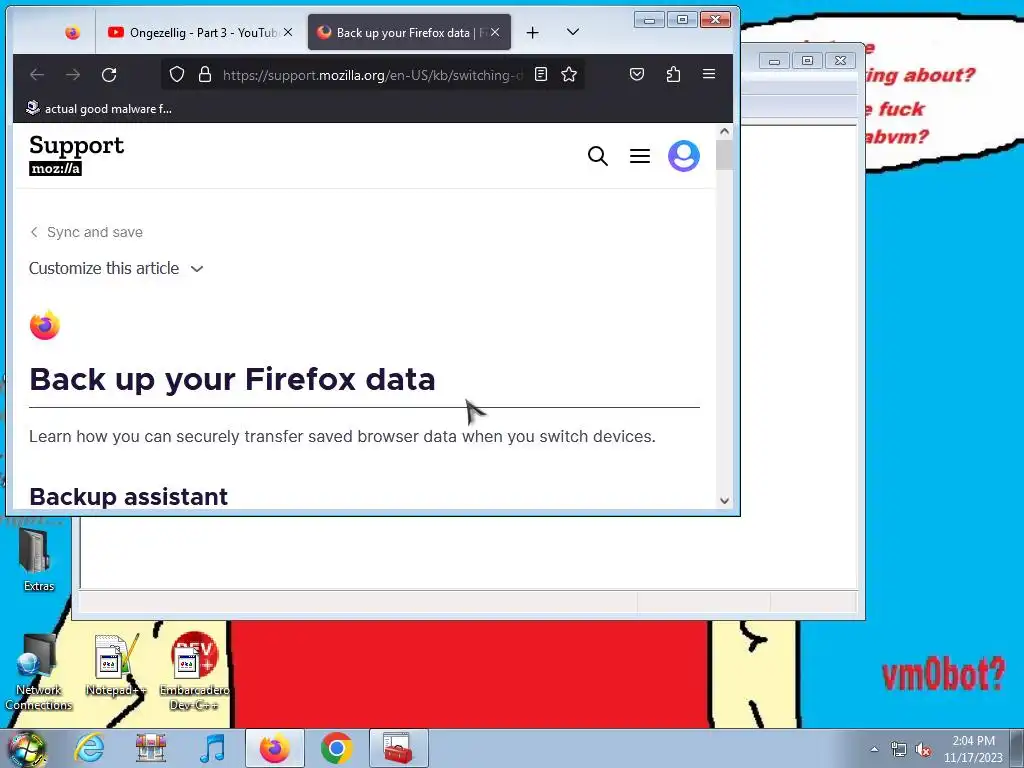
Task: Show site security padlock information
Action: point(205,74)
